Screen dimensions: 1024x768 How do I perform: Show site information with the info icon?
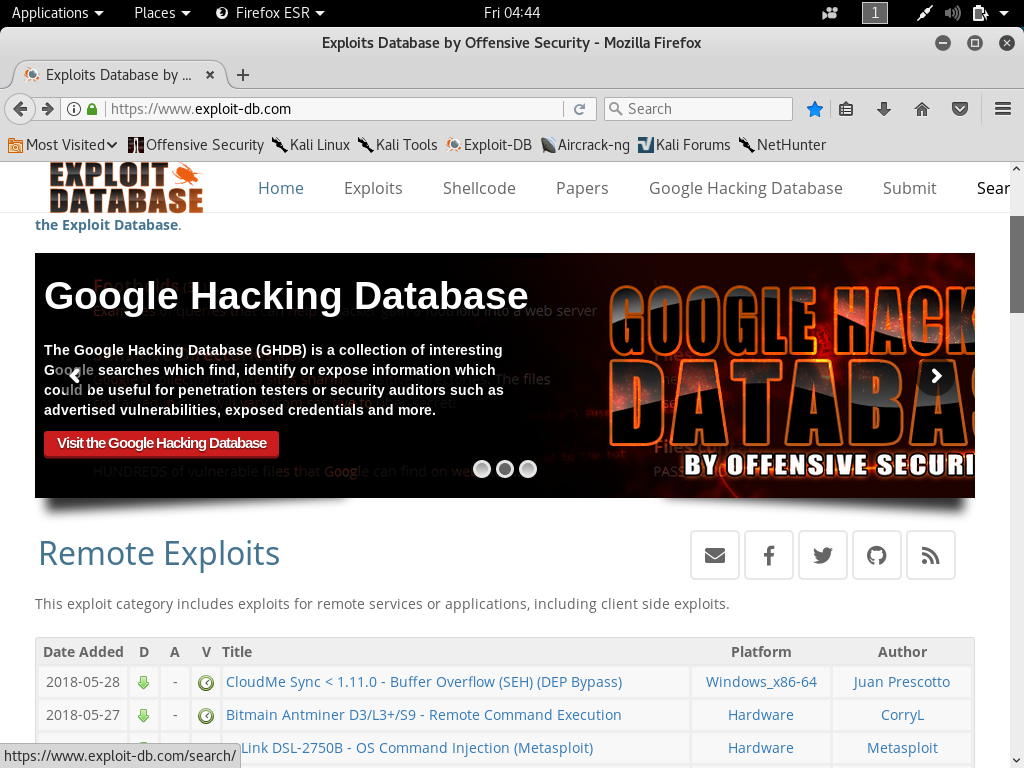tap(74, 109)
